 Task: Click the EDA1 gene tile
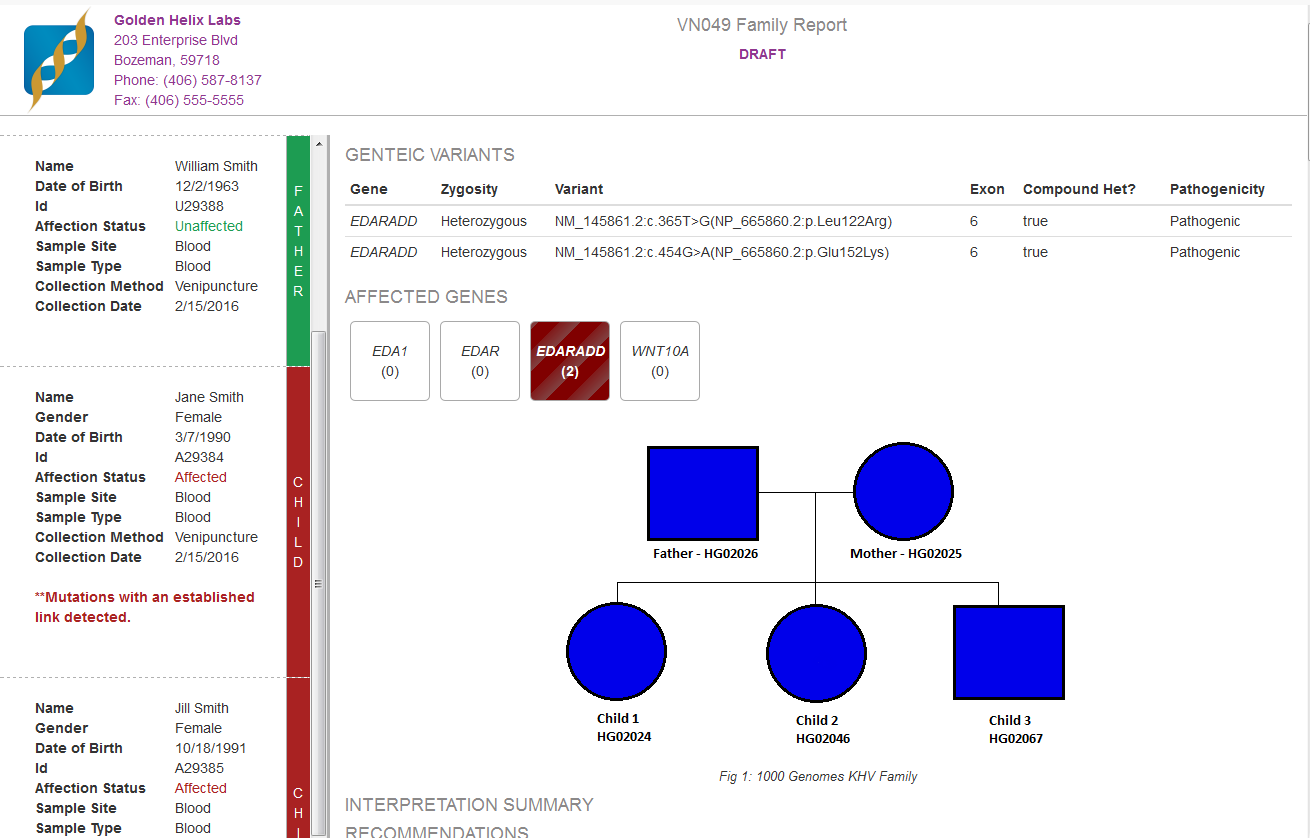[x=389, y=360]
